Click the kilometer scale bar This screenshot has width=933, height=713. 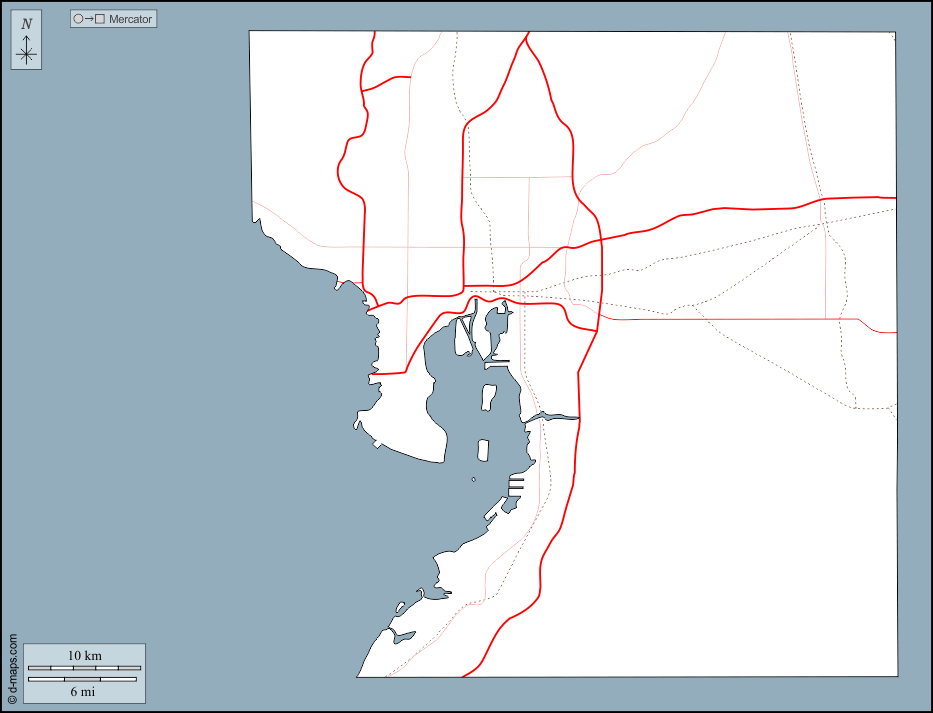(x=84, y=667)
